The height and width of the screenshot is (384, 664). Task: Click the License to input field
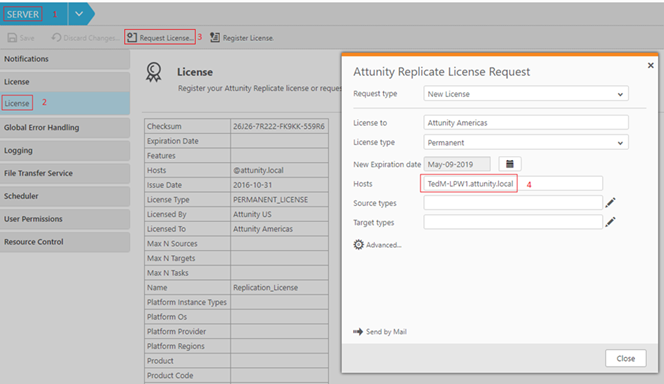[x=526, y=123]
